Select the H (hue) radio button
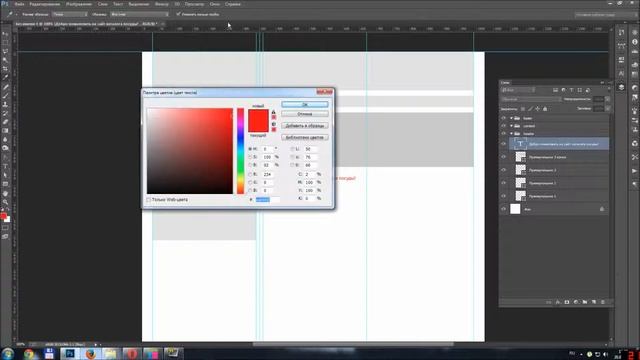 coord(250,149)
